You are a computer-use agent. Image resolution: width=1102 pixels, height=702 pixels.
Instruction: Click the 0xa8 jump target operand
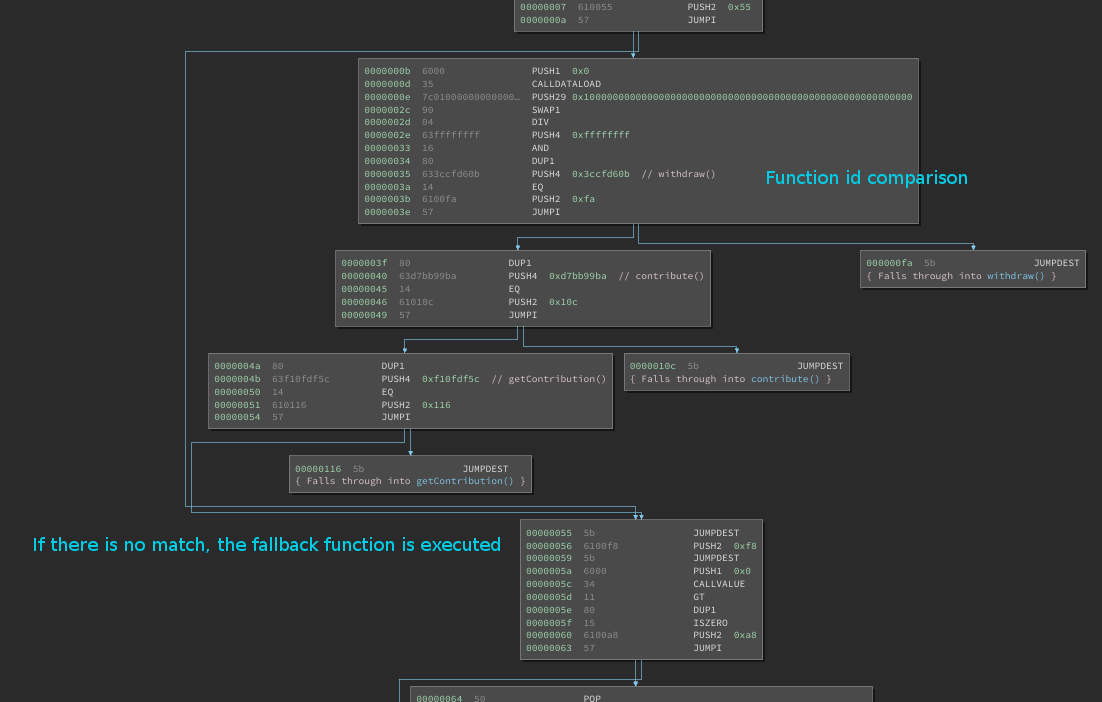(x=744, y=635)
